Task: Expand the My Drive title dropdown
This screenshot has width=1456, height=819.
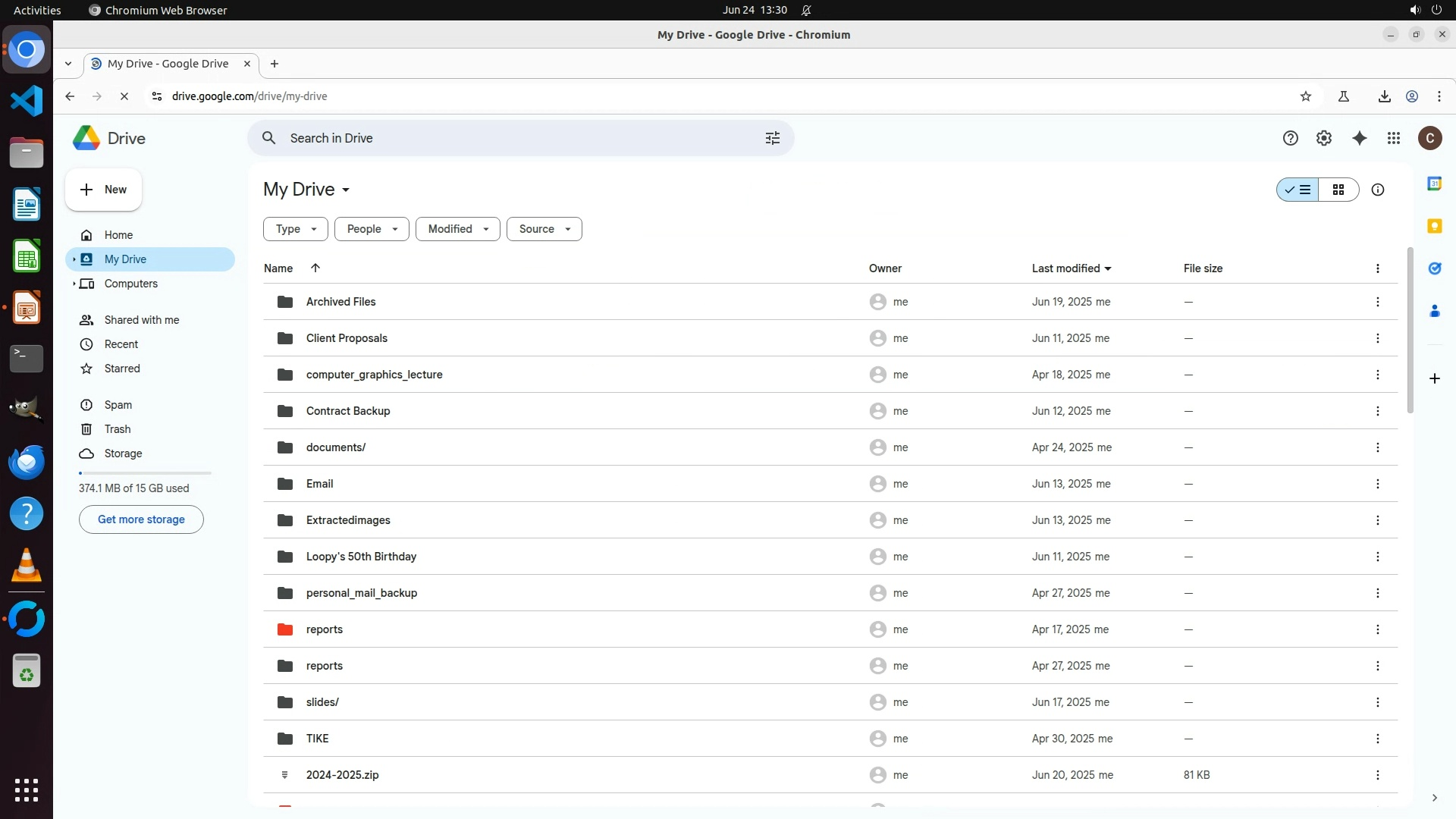Action: pos(346,190)
